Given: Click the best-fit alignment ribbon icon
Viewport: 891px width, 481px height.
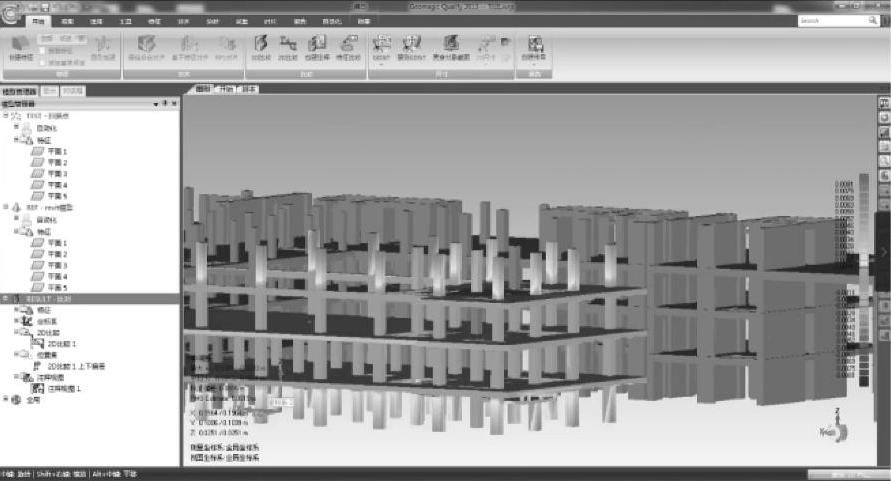Looking at the screenshot, I should (146, 48).
